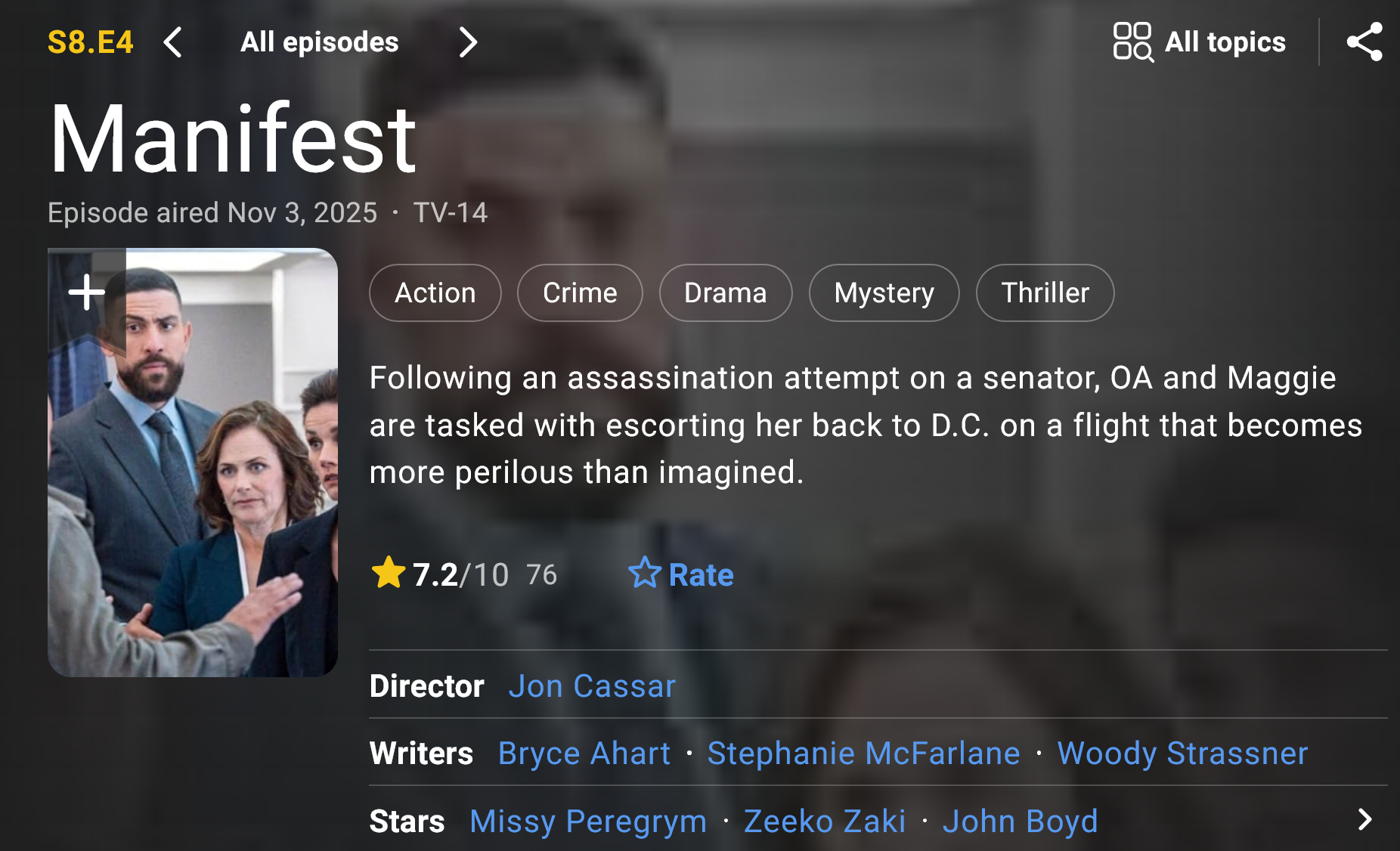This screenshot has width=1400, height=851.
Task: Add to watchlist with the plus icon
Action: tap(87, 292)
